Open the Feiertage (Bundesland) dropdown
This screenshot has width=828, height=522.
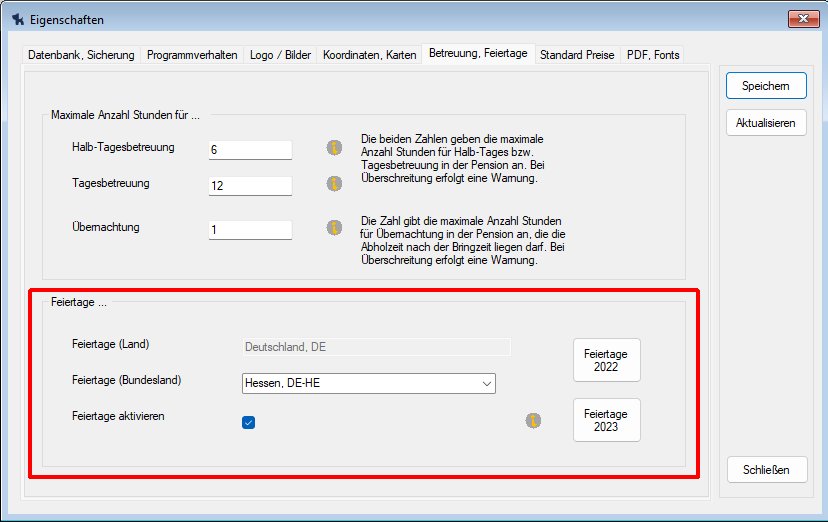(368, 384)
